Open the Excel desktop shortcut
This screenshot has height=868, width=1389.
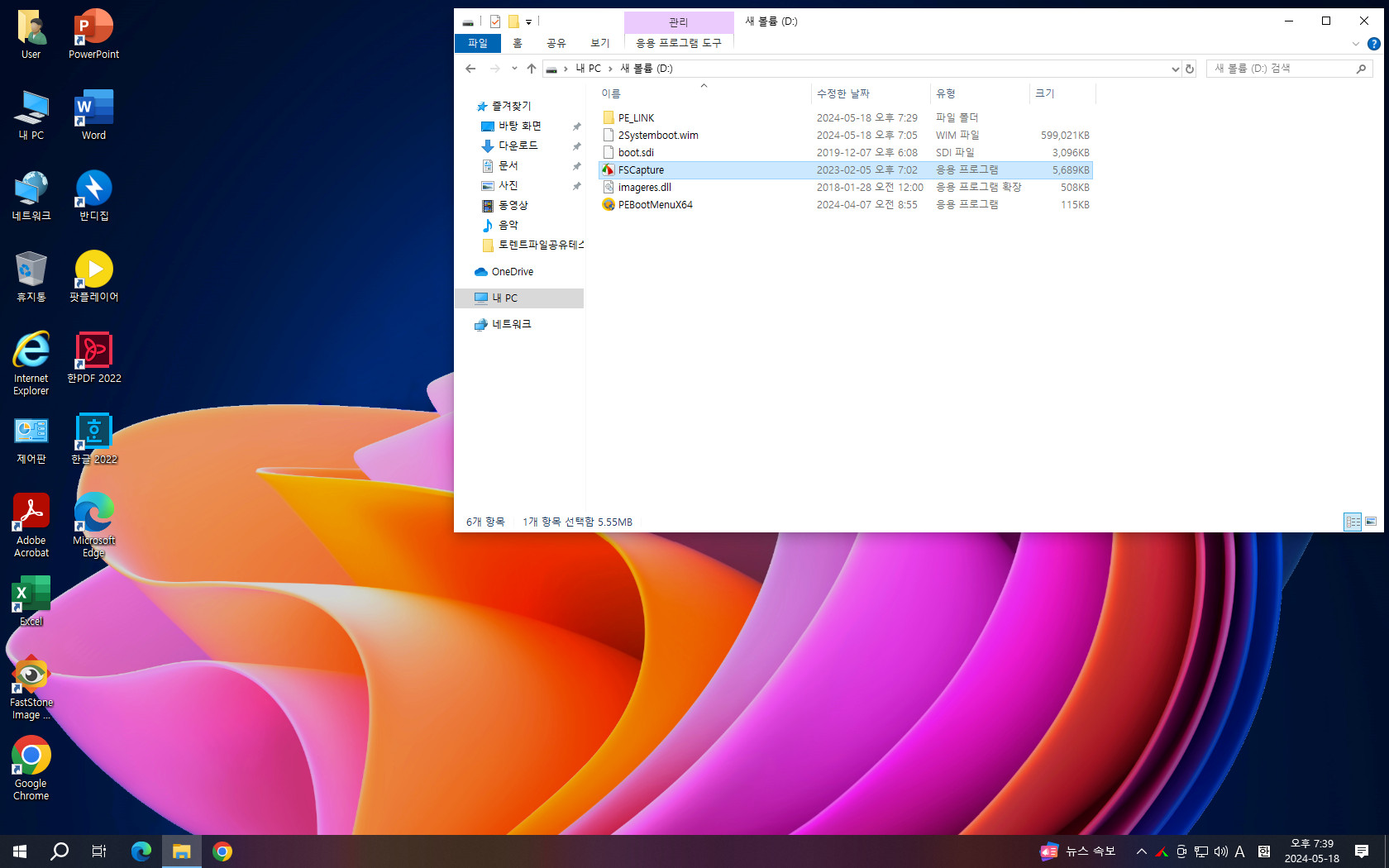(31, 601)
